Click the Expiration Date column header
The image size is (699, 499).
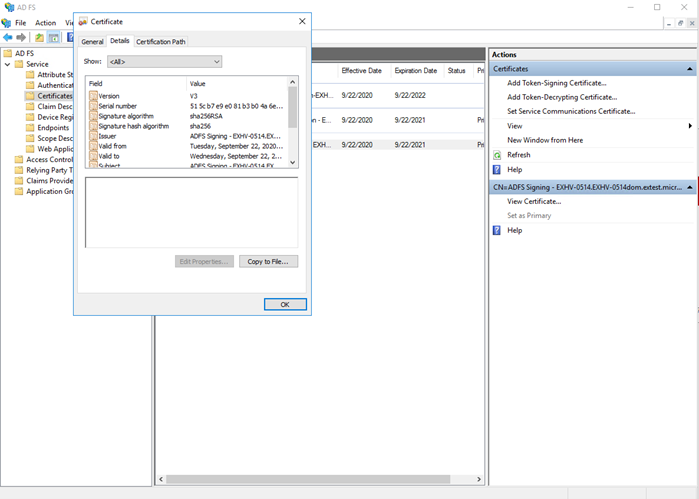point(417,70)
